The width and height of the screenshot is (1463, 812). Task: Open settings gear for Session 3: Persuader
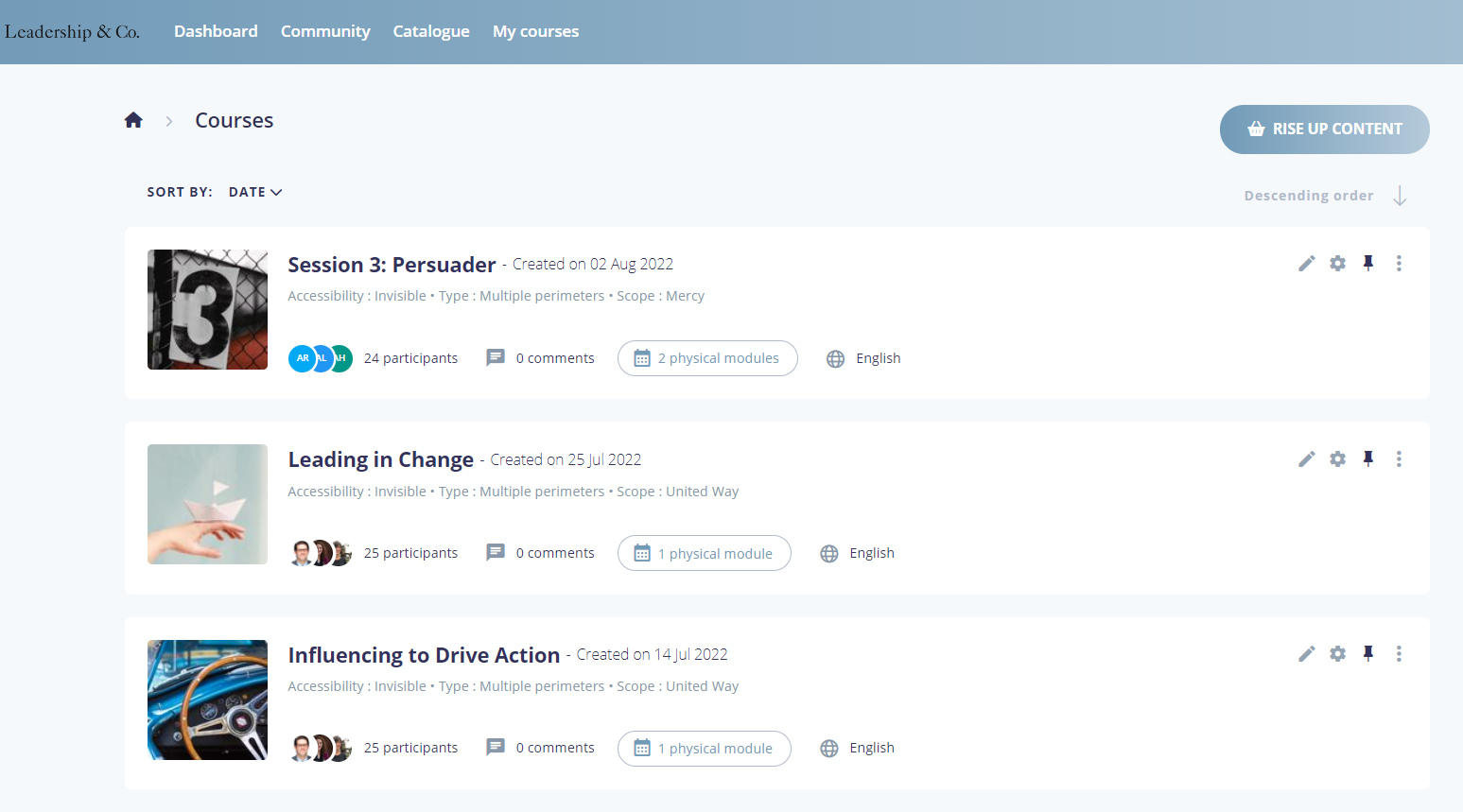1337,264
